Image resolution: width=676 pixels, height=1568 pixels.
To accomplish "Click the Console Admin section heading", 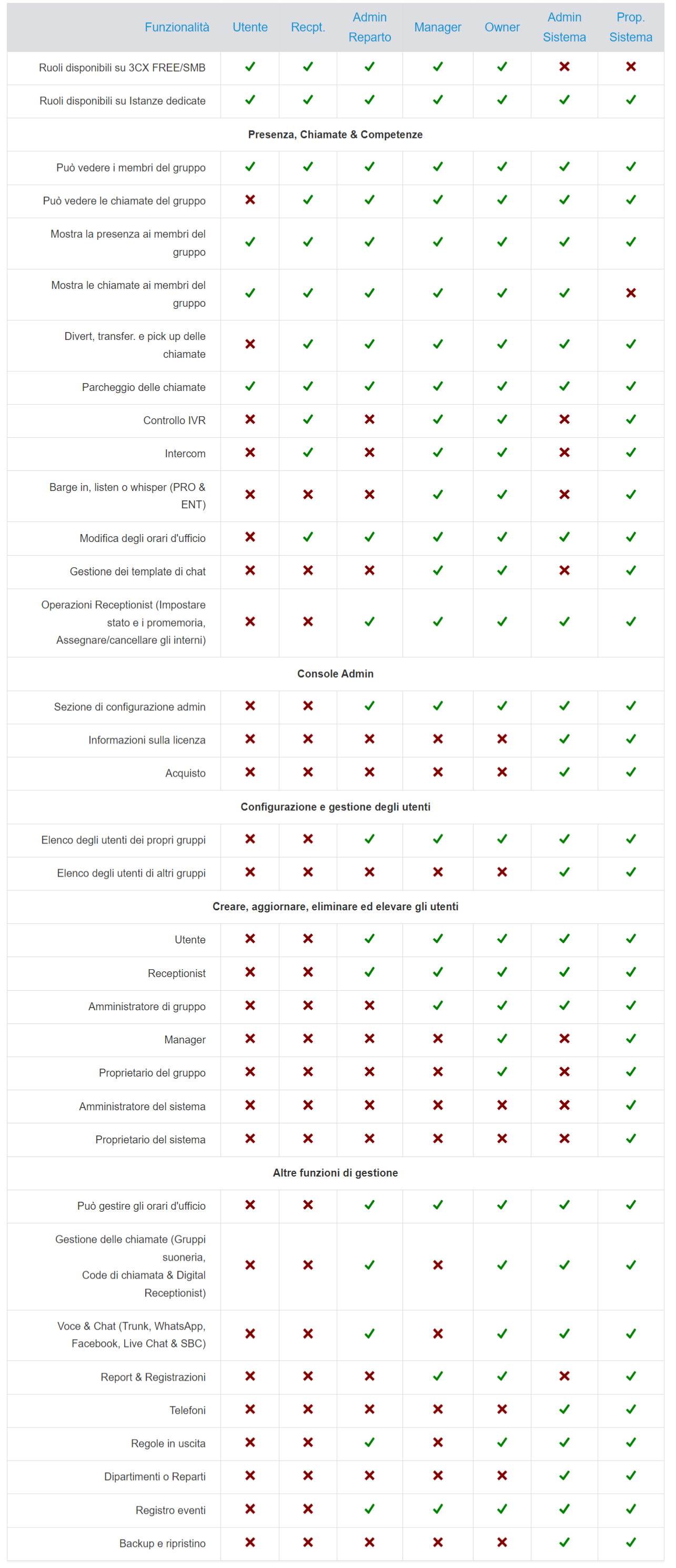I will point(335,674).
